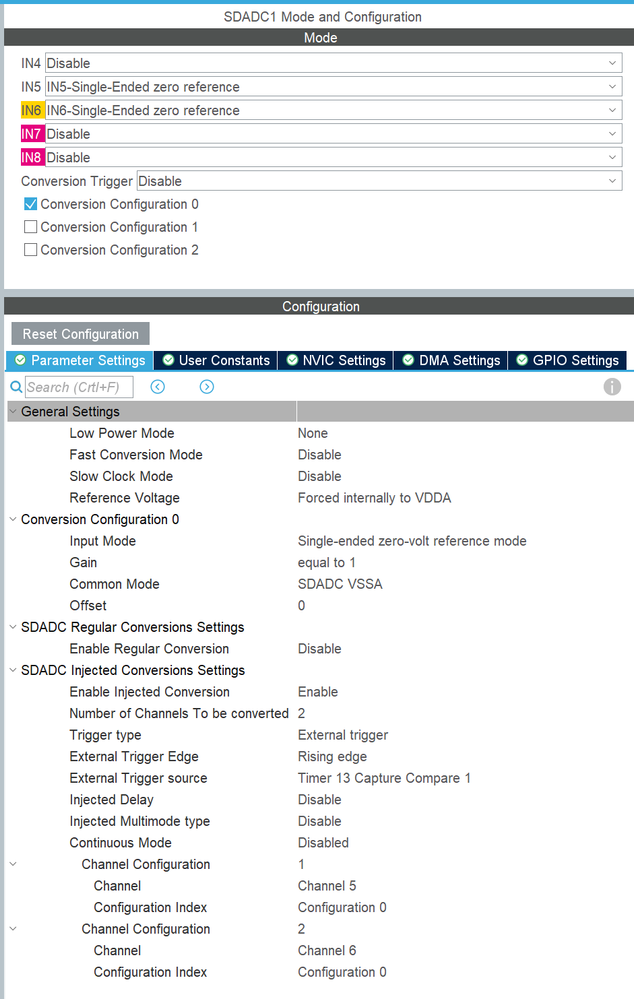This screenshot has height=999, width=634.
Task: Open the IN4 mode dropdown
Action: point(333,63)
